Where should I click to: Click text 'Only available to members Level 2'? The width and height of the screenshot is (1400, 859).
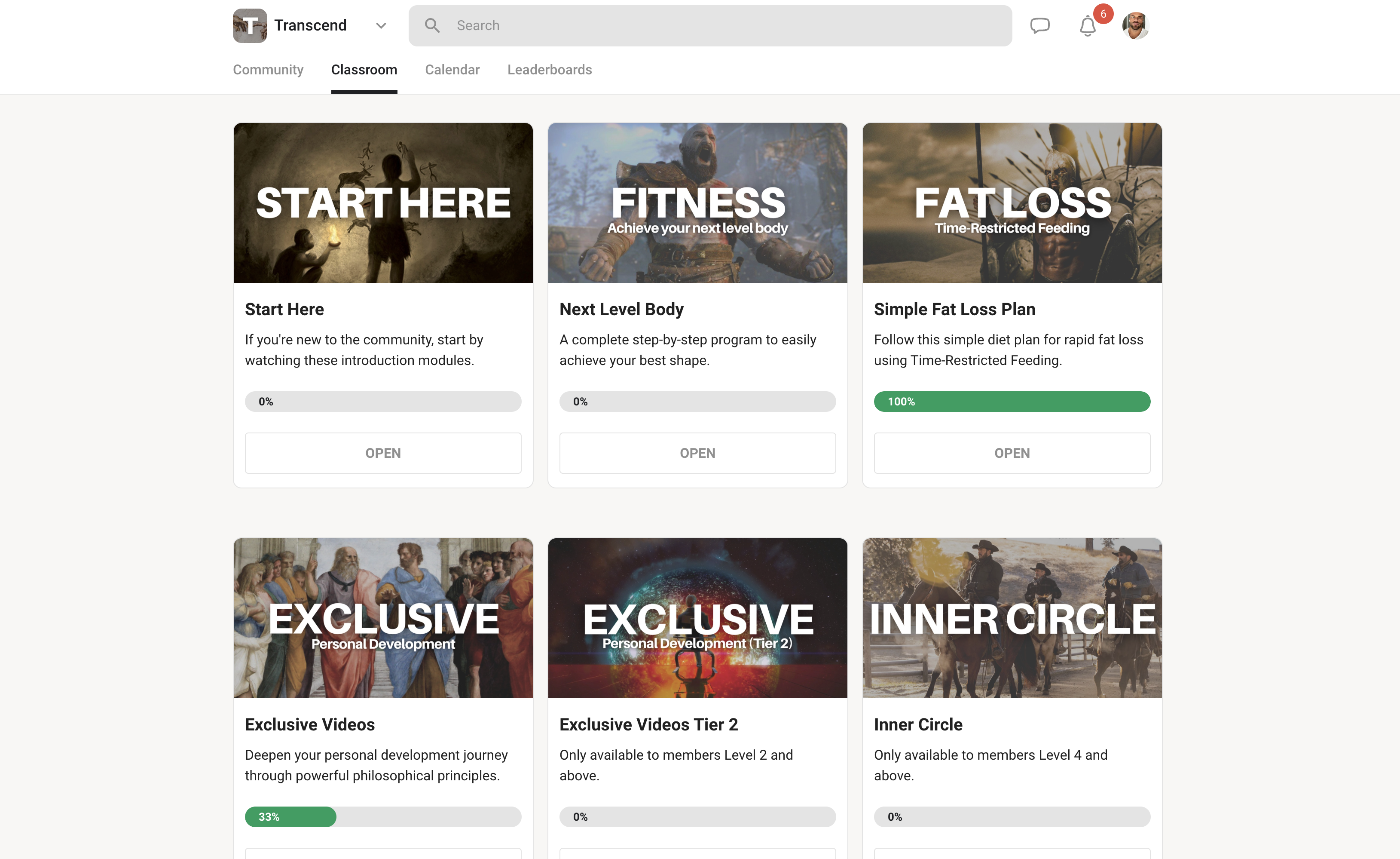click(676, 765)
